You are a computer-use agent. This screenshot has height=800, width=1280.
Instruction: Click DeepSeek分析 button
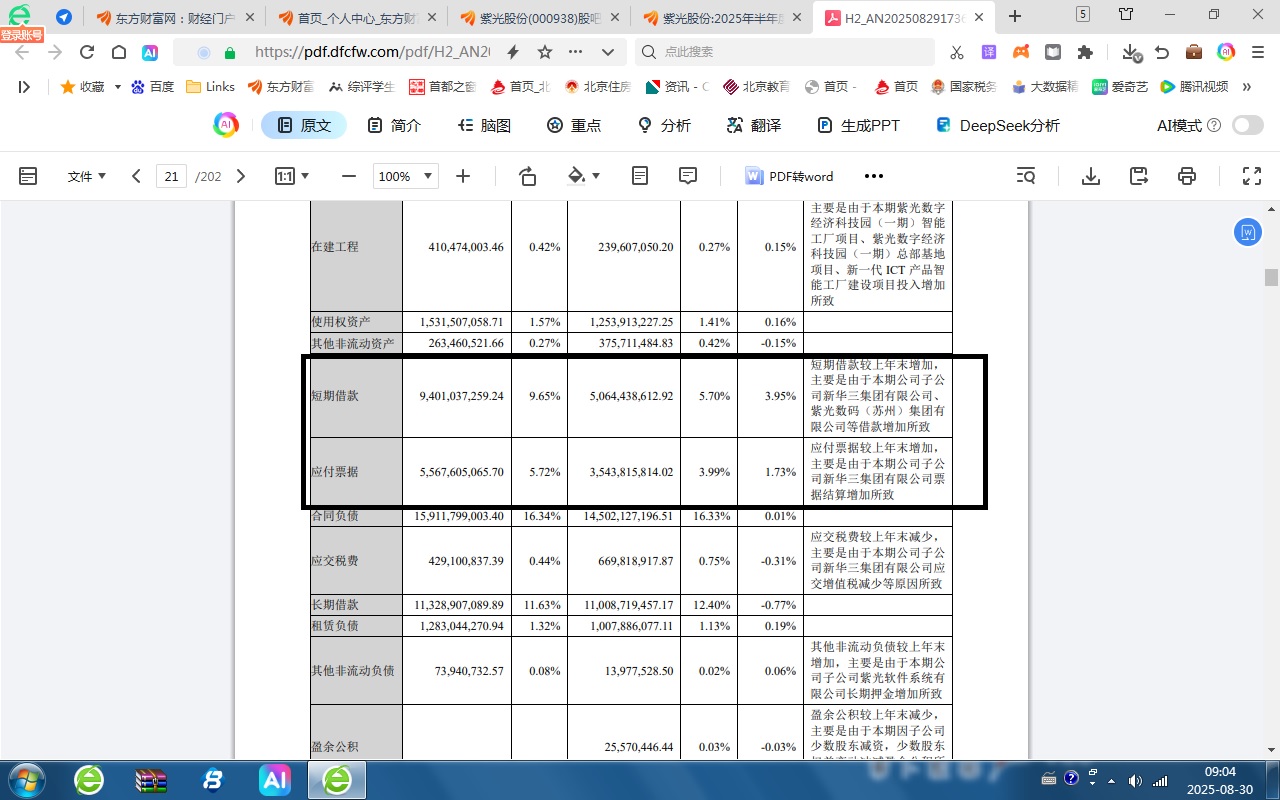[x=997, y=125]
